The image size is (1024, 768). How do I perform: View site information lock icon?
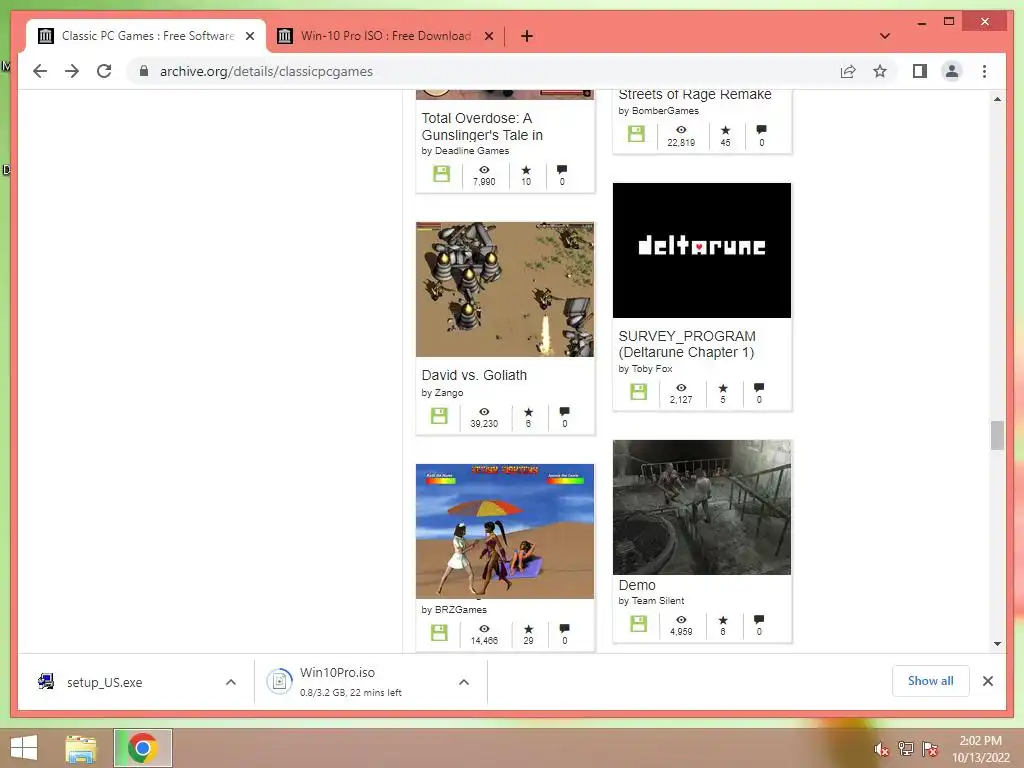(144, 71)
